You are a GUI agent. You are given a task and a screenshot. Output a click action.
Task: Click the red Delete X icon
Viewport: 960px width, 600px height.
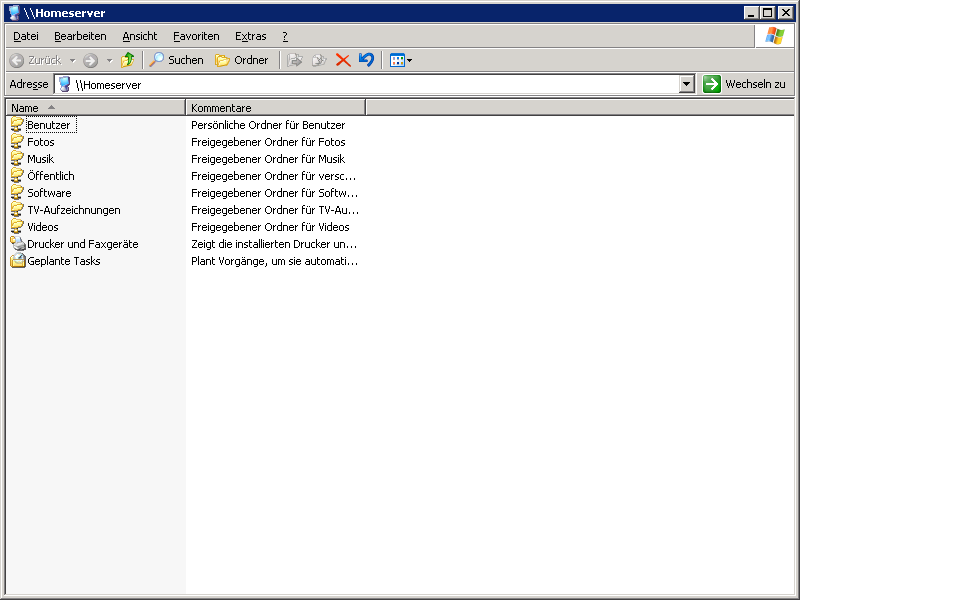343,60
